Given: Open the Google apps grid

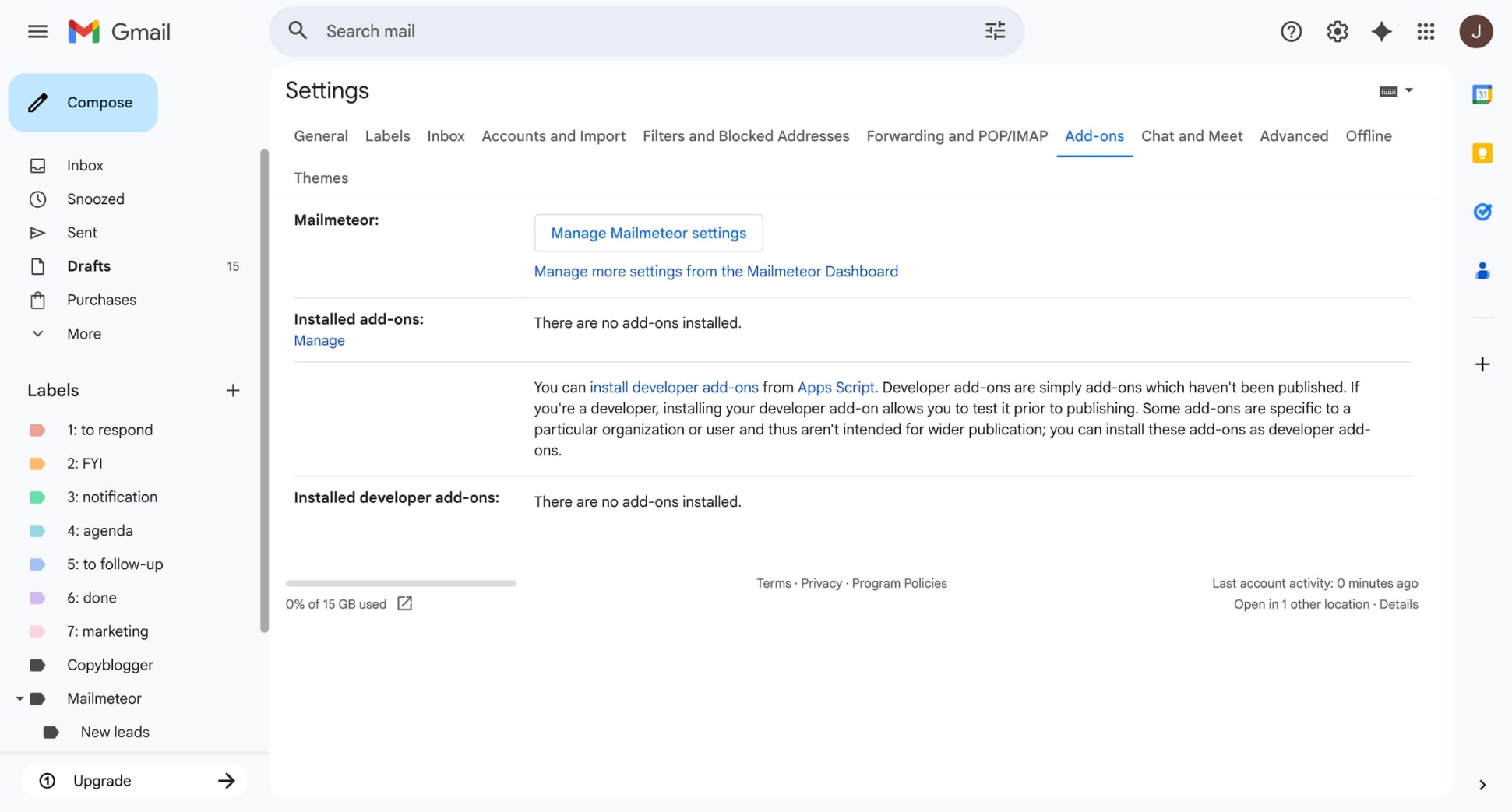Looking at the screenshot, I should (1426, 31).
